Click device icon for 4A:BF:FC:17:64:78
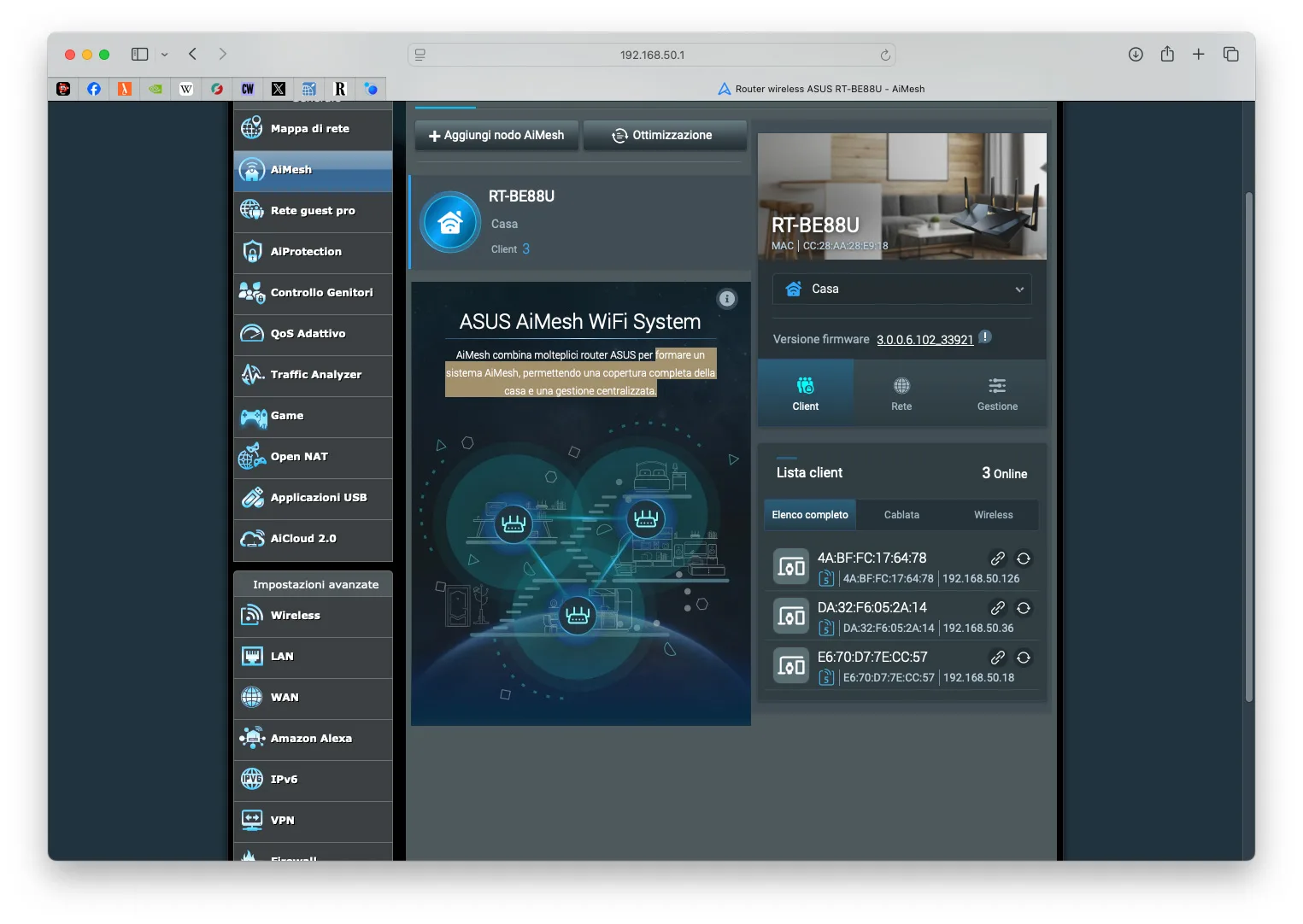Viewport: 1303px width, 924px height. pyautogui.click(x=791, y=567)
